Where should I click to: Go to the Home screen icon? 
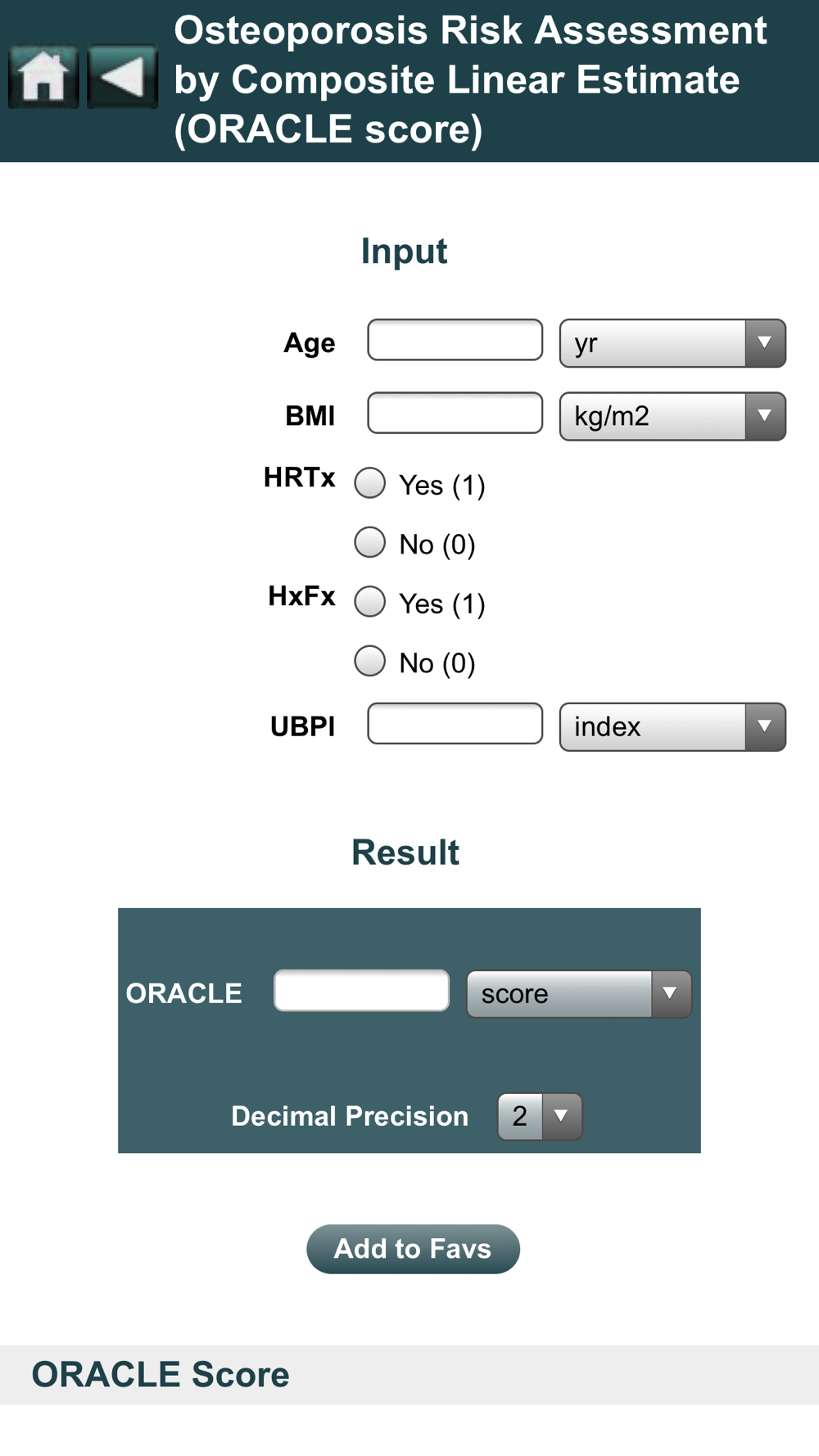pyautogui.click(x=43, y=77)
